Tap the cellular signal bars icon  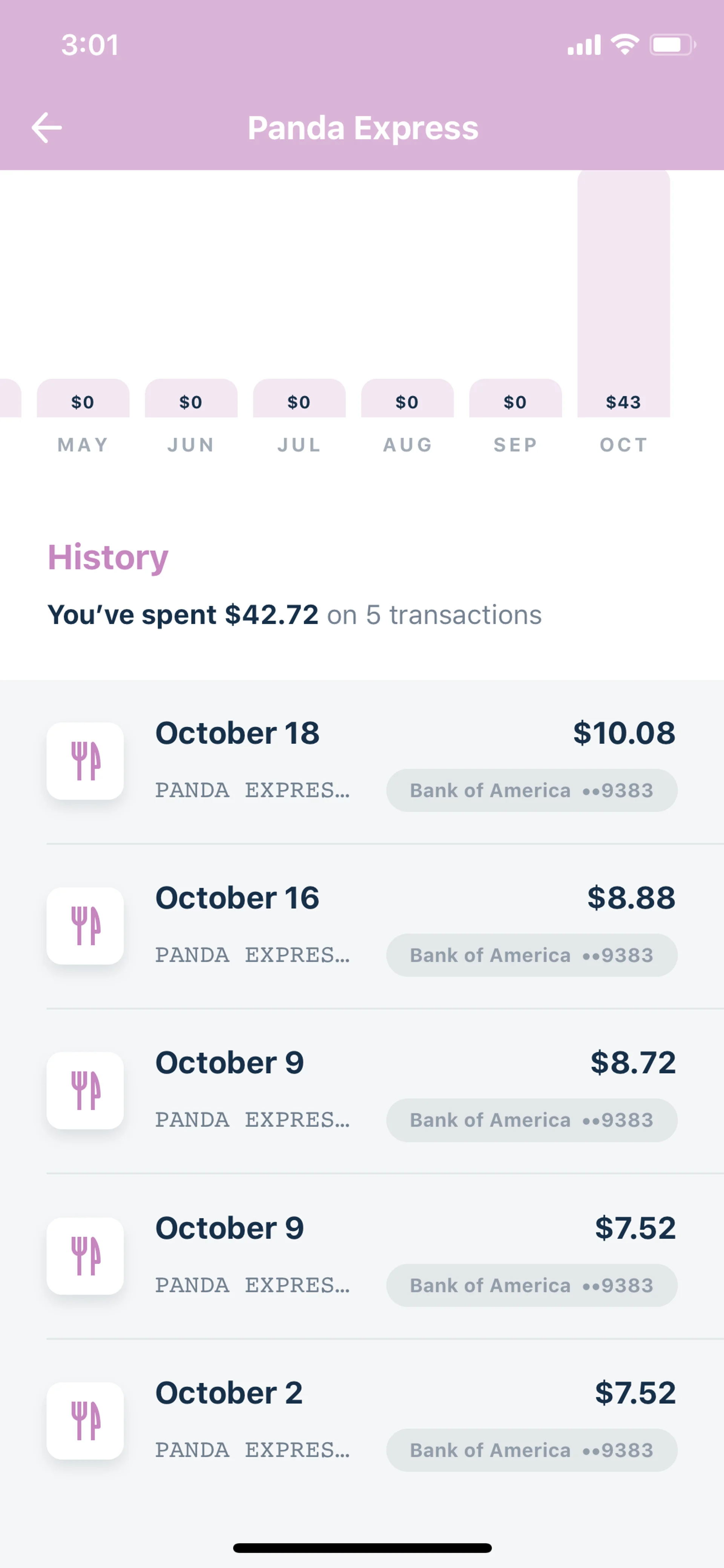click(583, 45)
